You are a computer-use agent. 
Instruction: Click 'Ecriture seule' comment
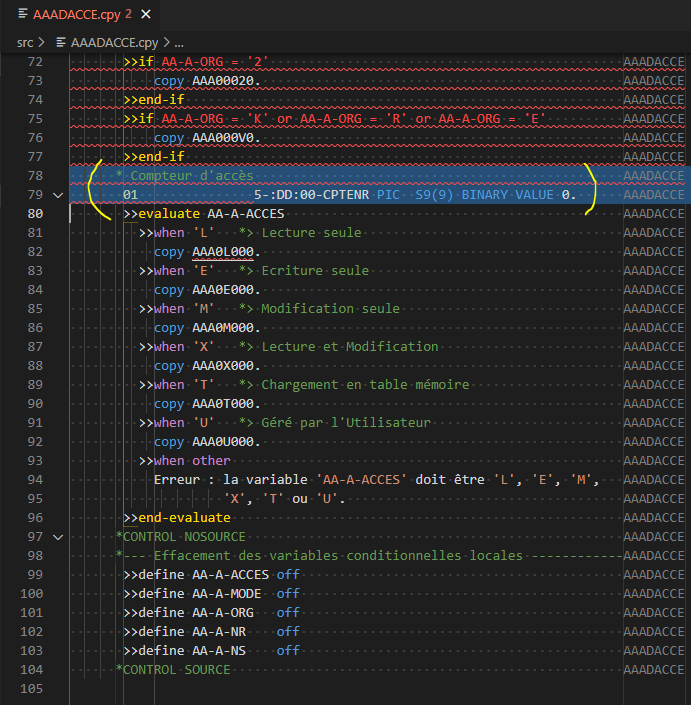pyautogui.click(x=315, y=271)
